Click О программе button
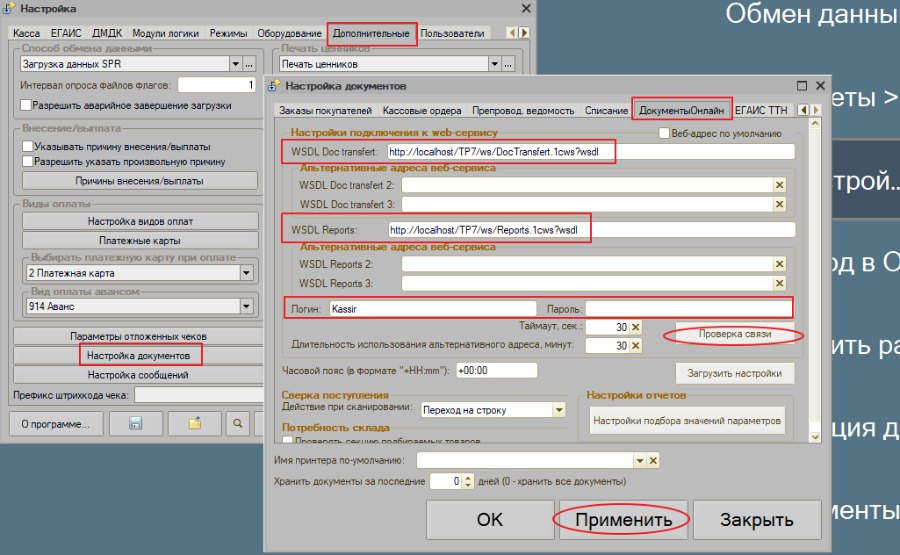This screenshot has height=555, width=900. pos(56,424)
